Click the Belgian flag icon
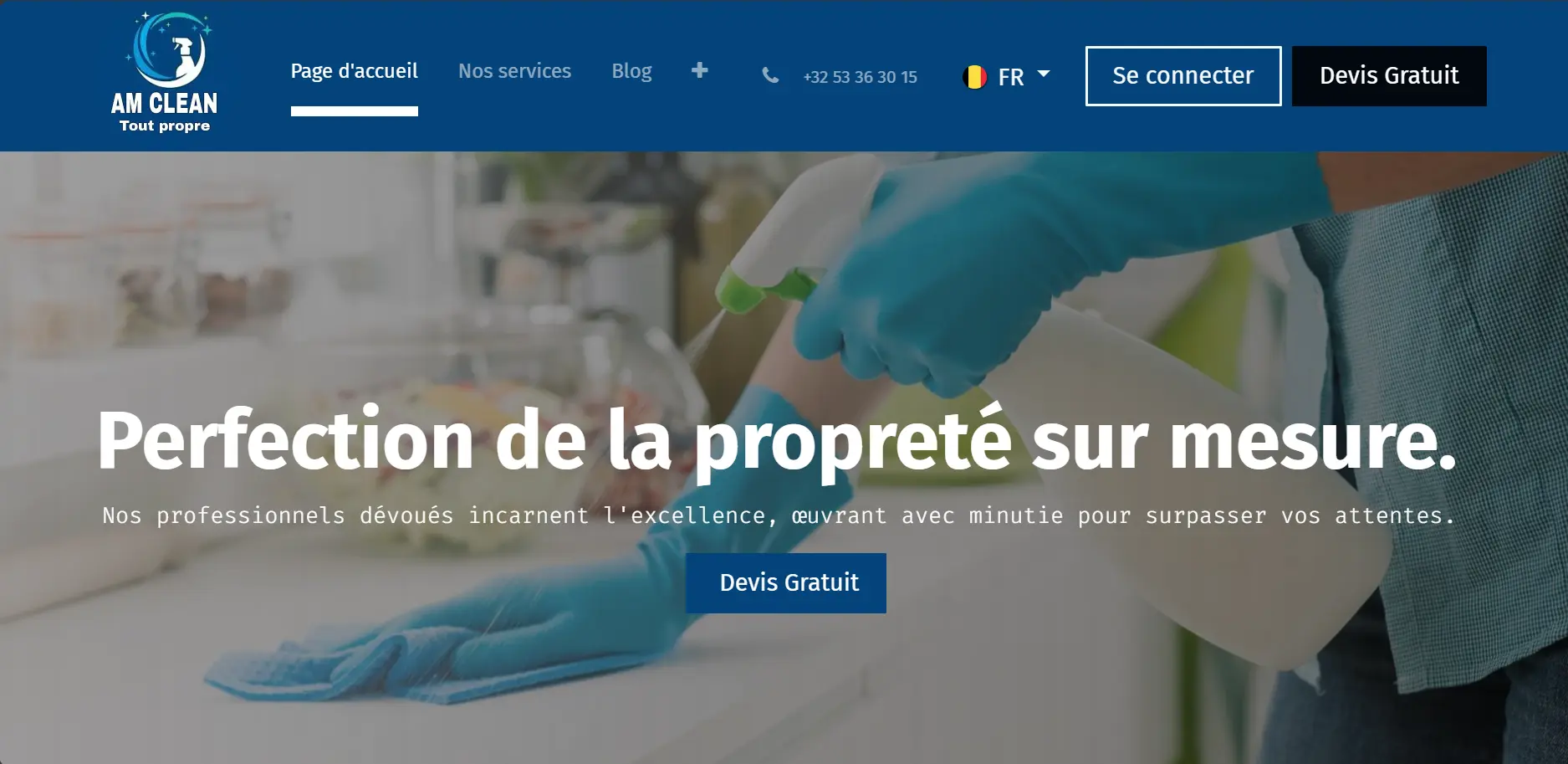This screenshot has width=1568, height=764. [x=975, y=77]
